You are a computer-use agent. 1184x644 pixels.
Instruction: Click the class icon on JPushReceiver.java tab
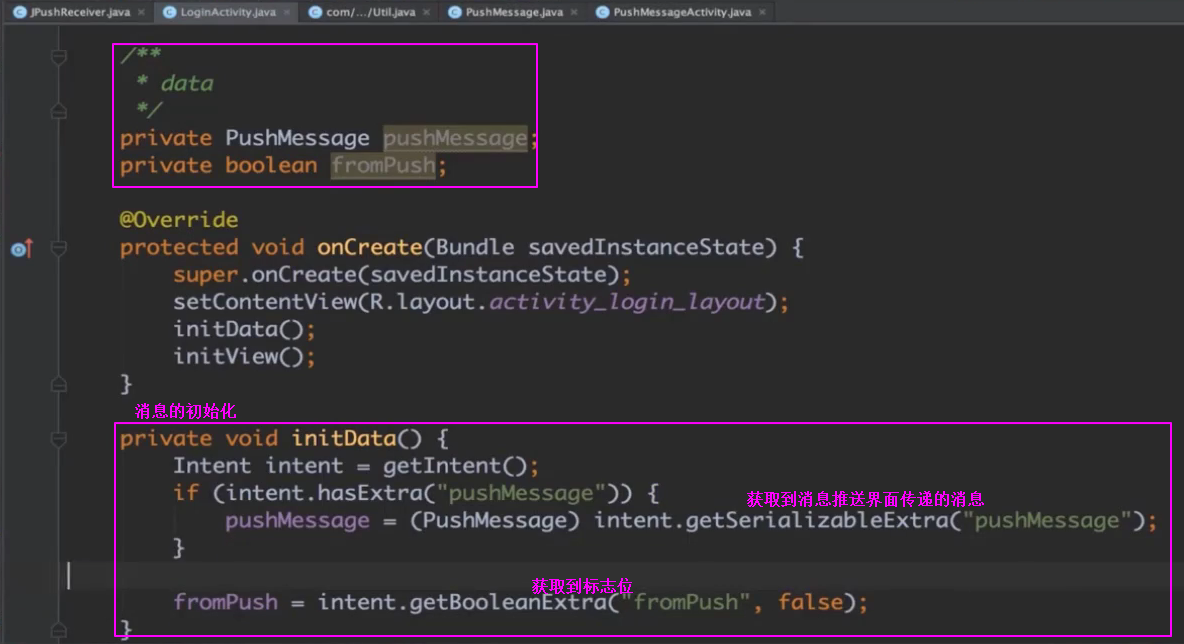tap(19, 12)
